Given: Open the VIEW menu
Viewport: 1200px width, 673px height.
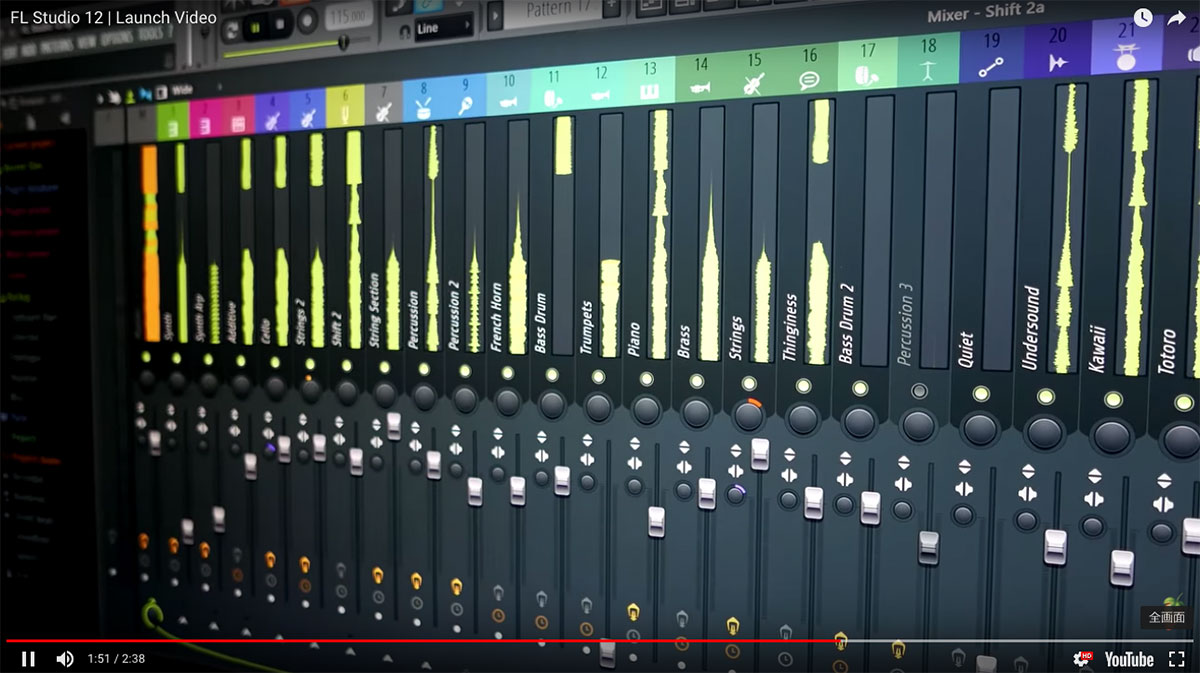Looking at the screenshot, I should (x=87, y=41).
